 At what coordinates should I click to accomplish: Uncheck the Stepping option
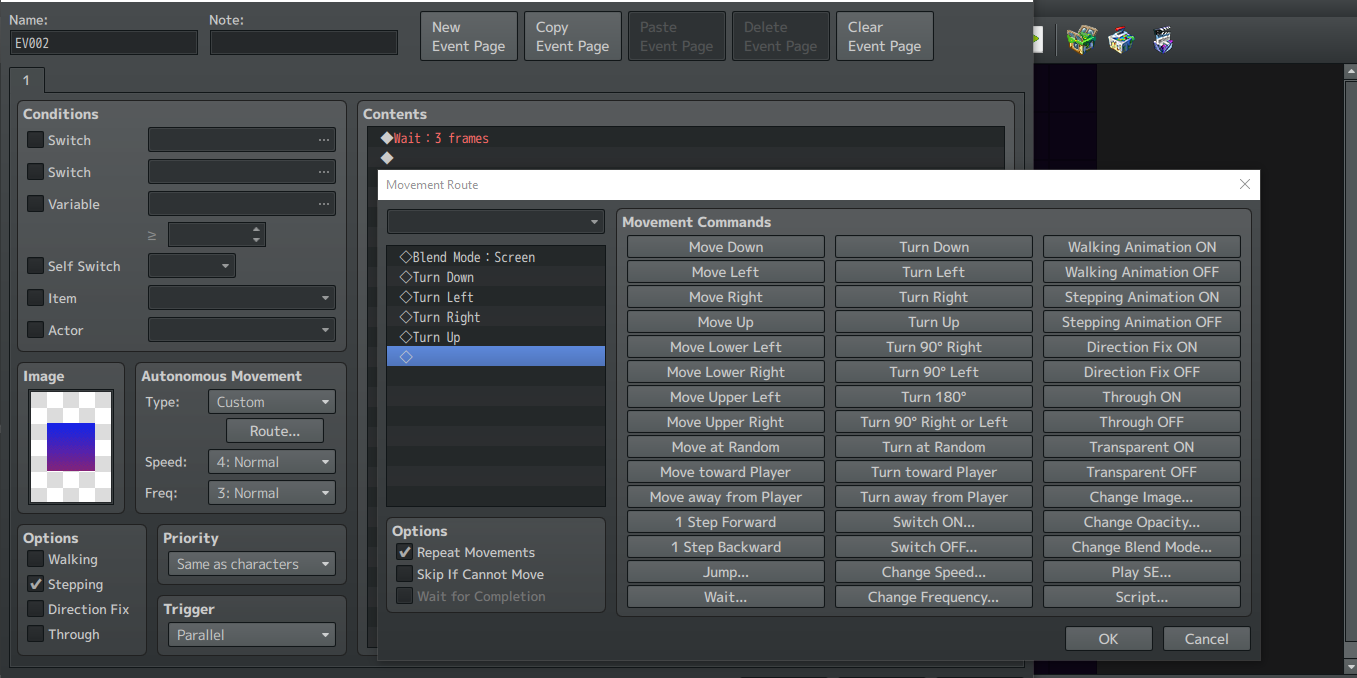pyautogui.click(x=36, y=584)
